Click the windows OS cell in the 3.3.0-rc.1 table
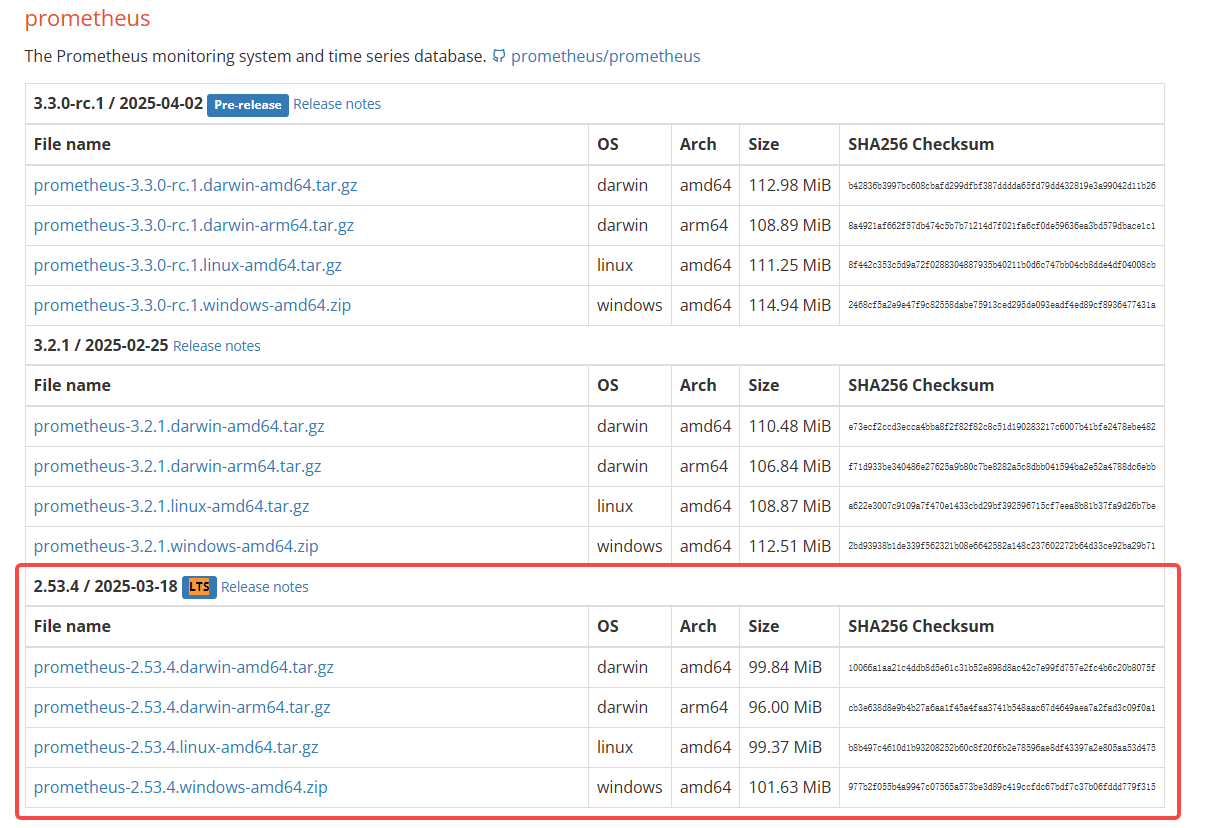Viewport: 1212px width, 828px height. (630, 305)
